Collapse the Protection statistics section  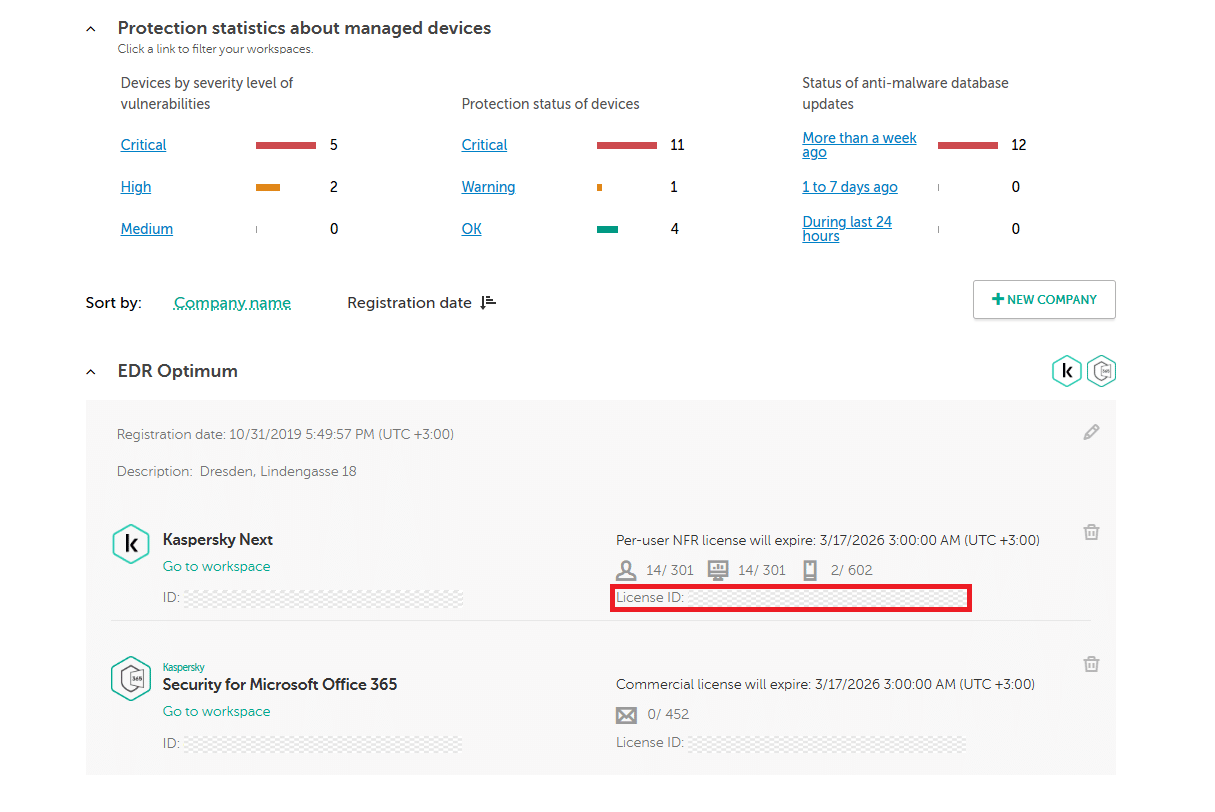pyautogui.click(x=91, y=30)
